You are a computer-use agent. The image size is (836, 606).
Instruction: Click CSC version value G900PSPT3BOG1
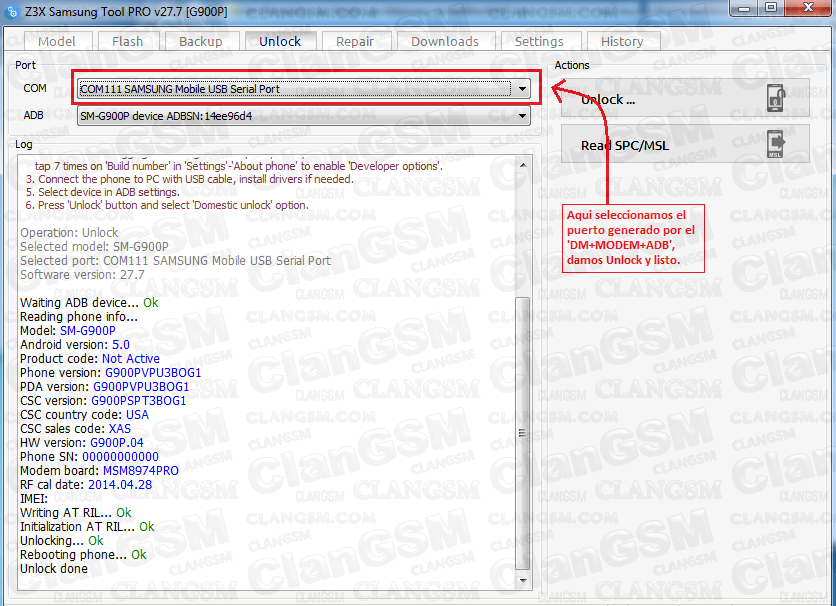point(139,400)
